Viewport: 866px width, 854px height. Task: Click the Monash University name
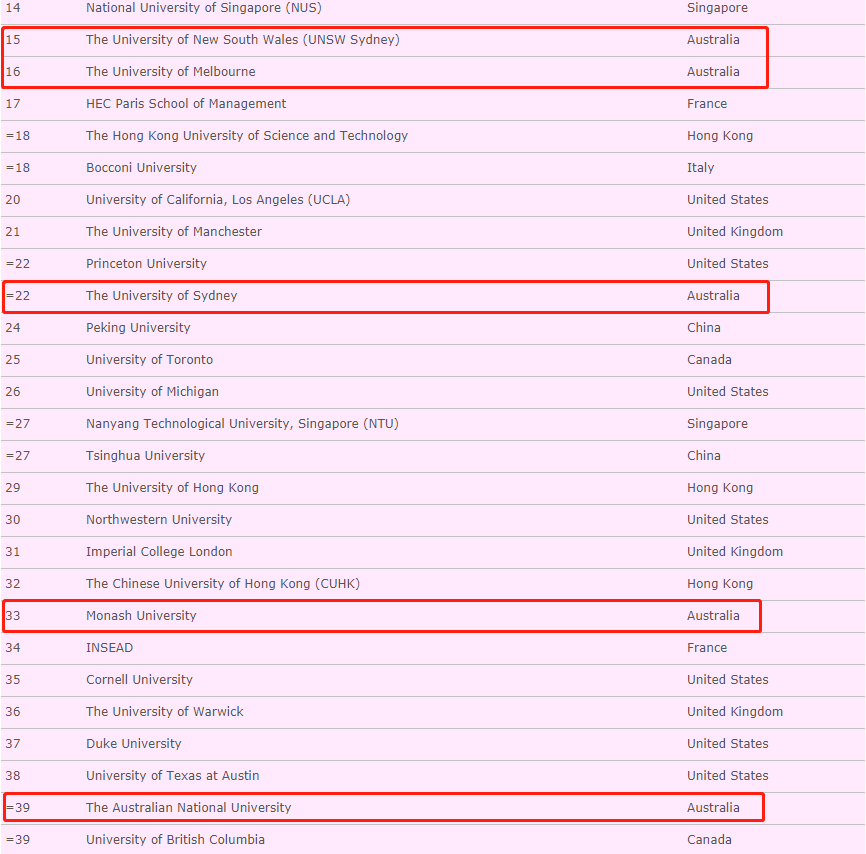tap(141, 616)
